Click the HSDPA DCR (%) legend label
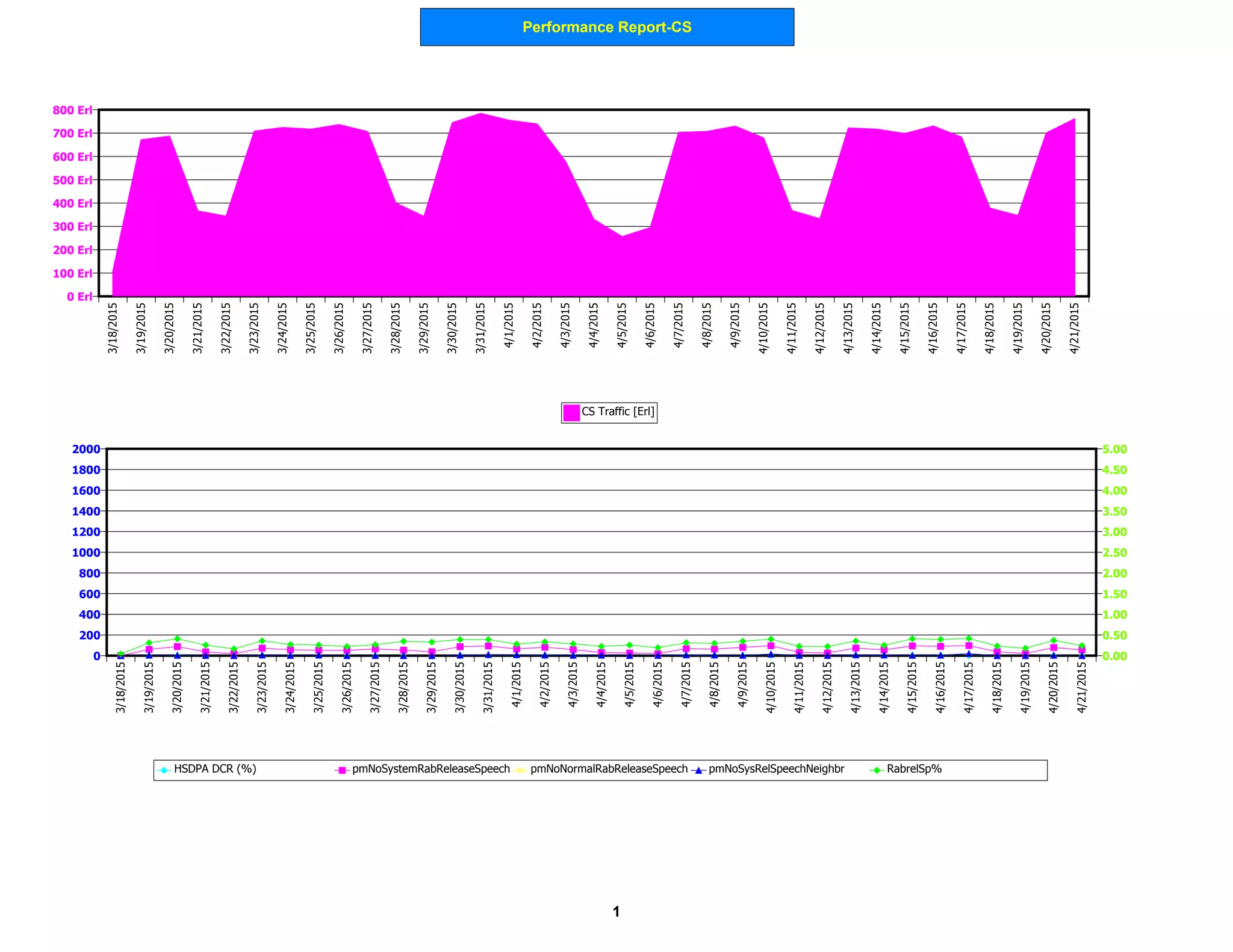The width and height of the screenshot is (1233, 952). tap(215, 769)
